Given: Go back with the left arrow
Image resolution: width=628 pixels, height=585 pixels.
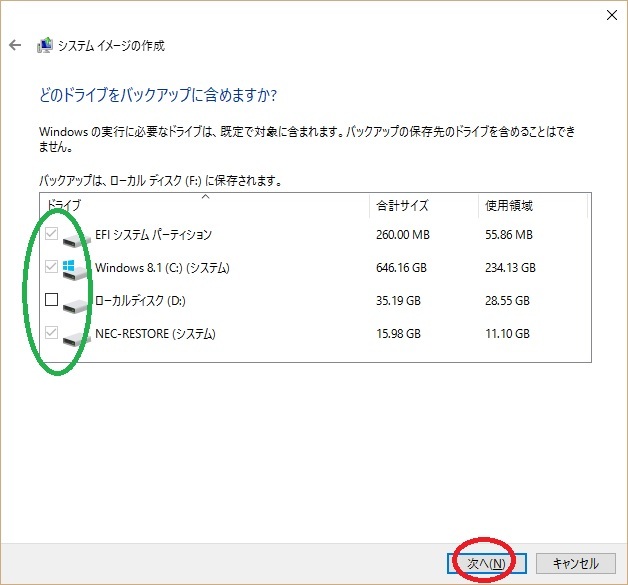Looking at the screenshot, I should click(15, 45).
